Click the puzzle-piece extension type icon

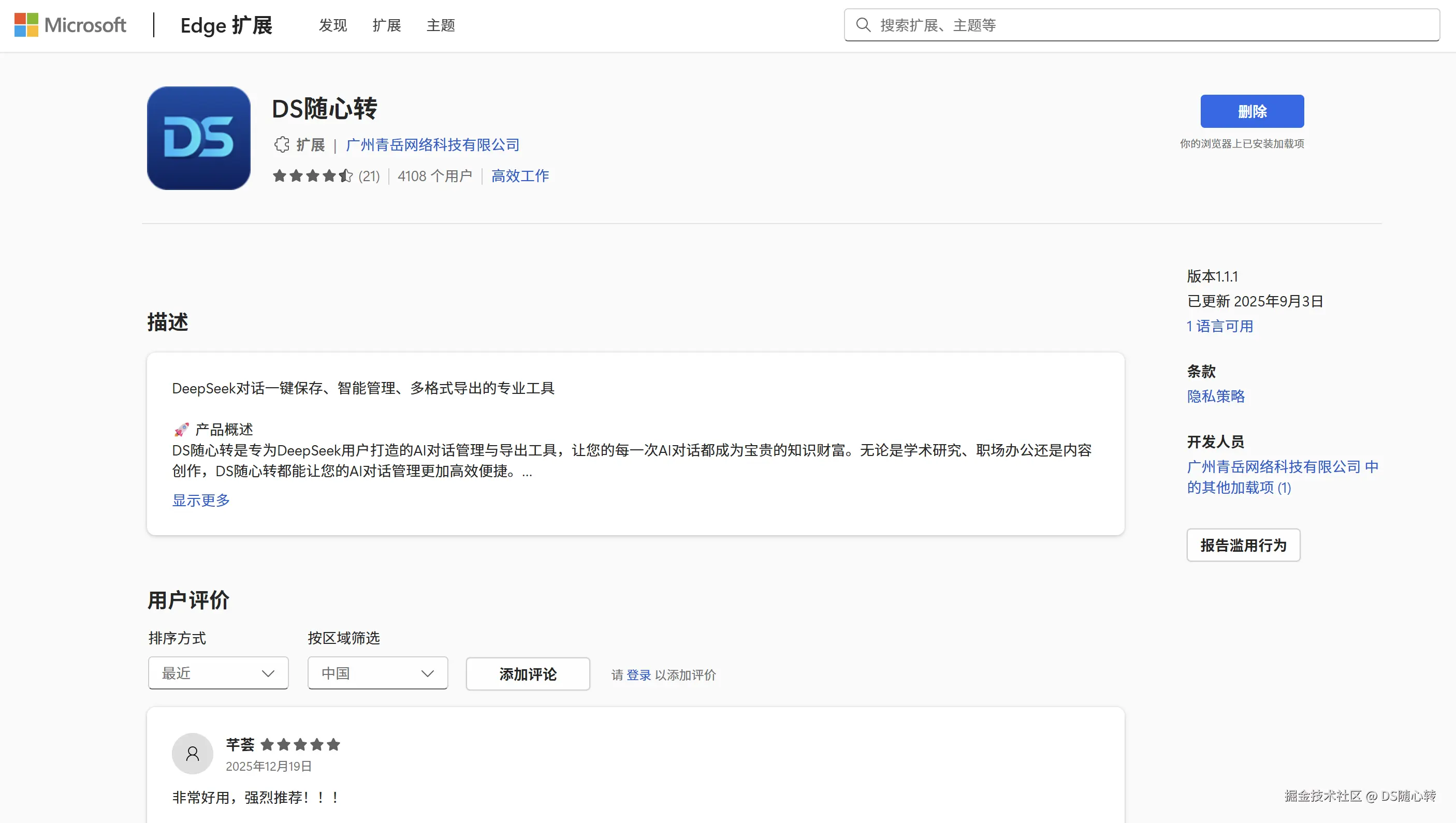(x=282, y=145)
